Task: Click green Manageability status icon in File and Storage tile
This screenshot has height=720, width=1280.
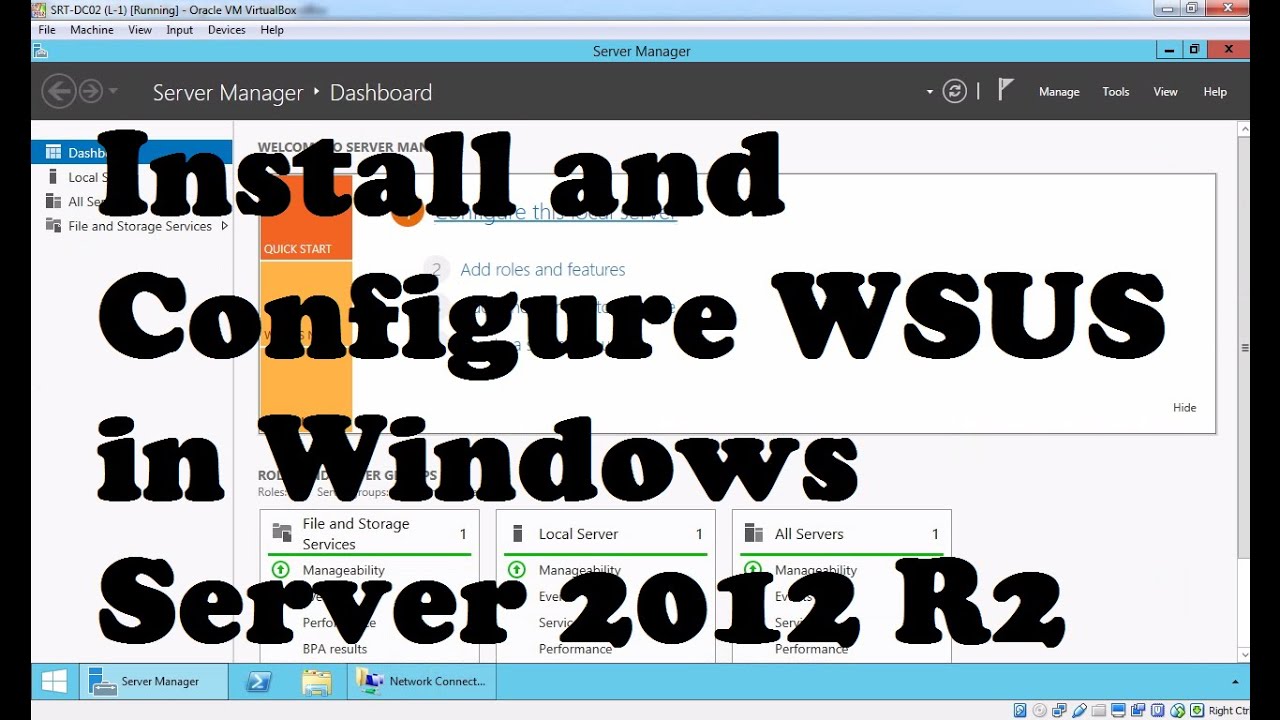Action: [x=280, y=570]
